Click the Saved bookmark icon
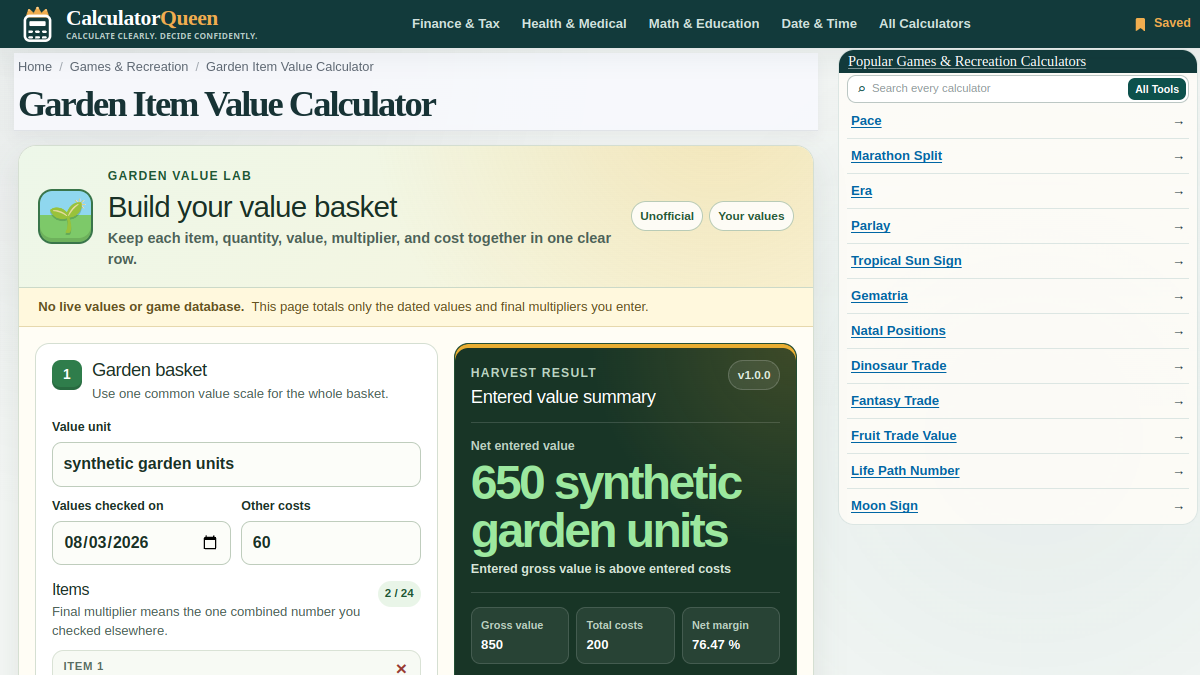This screenshot has width=1200, height=675. coord(1140,24)
